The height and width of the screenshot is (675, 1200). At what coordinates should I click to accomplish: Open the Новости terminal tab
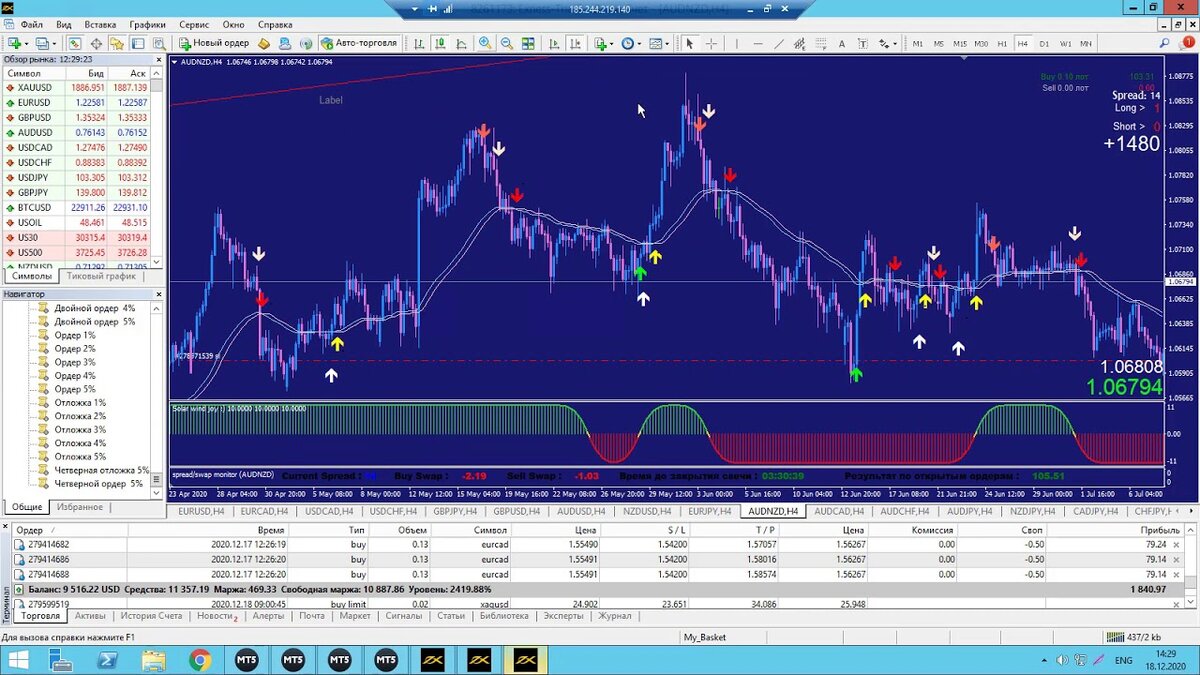(216, 616)
